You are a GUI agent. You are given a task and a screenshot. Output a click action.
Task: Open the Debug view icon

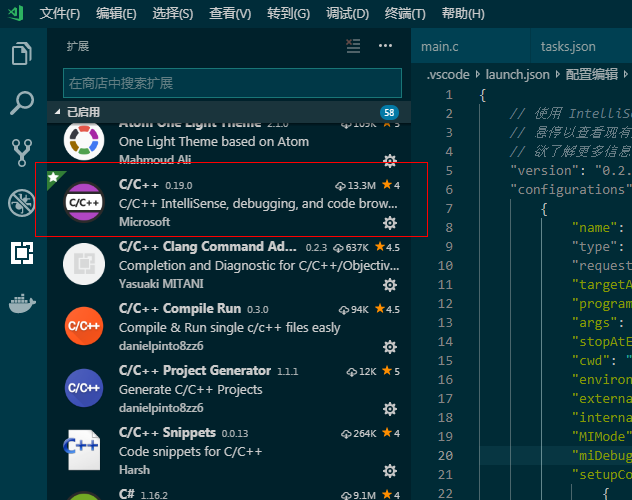(x=22, y=203)
